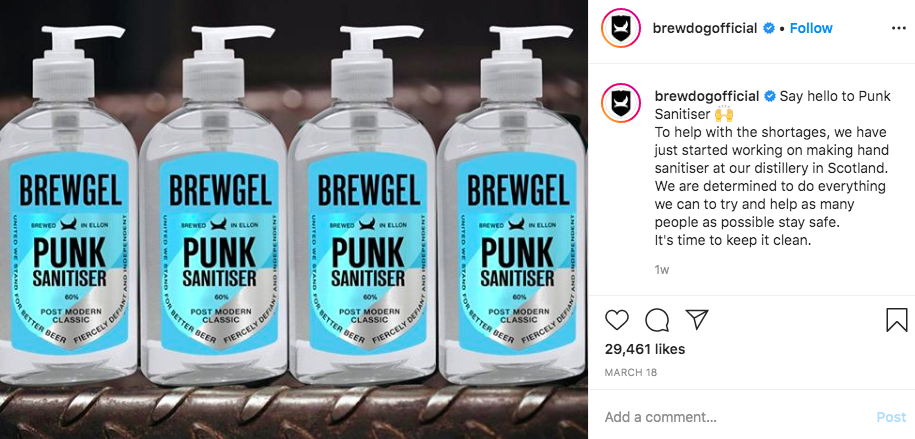Share the post using the paper plane icon
Image resolution: width=915 pixels, height=439 pixels.
pos(697,319)
